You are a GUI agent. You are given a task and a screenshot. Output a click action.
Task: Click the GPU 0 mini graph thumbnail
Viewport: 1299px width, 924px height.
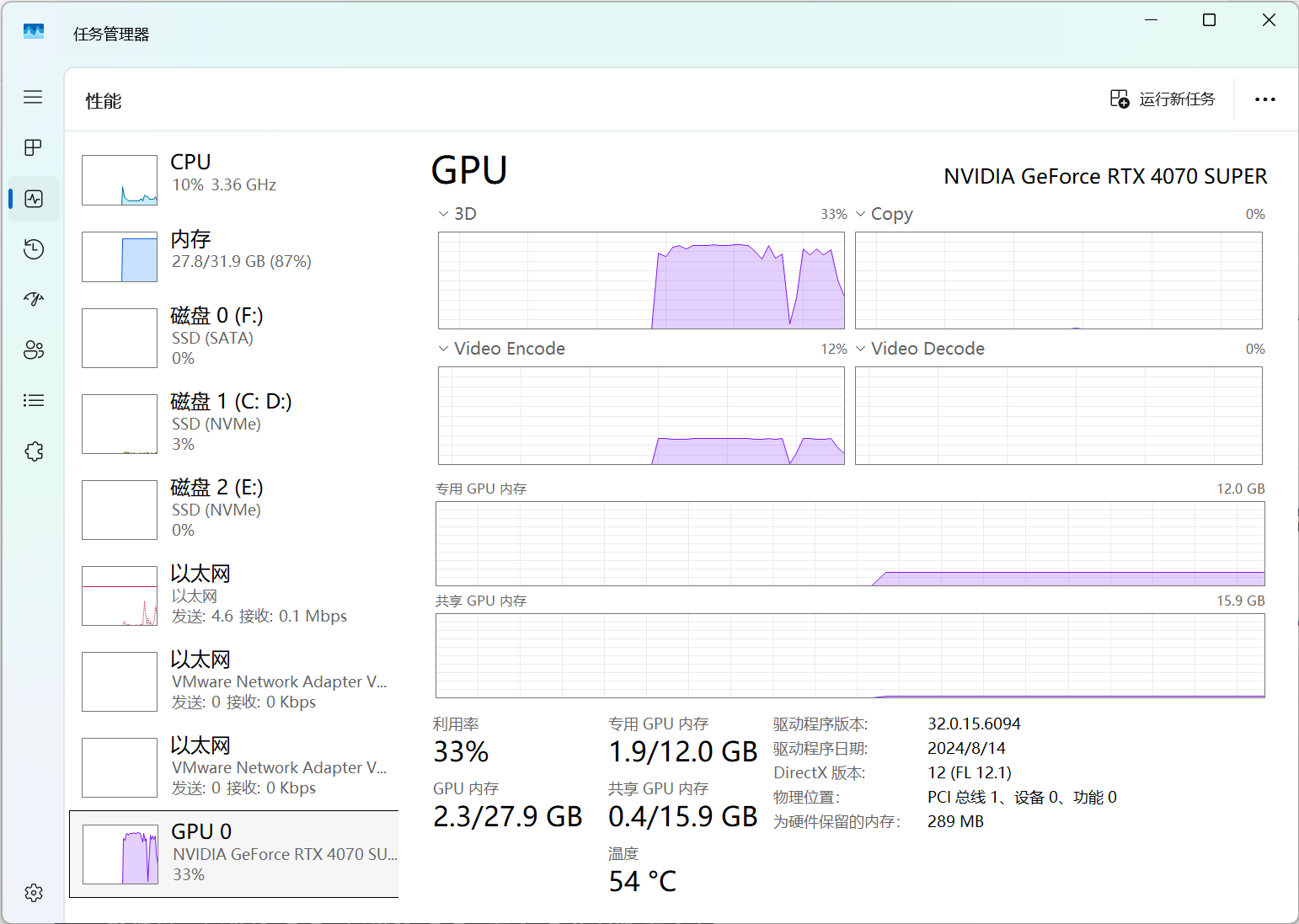(120, 854)
